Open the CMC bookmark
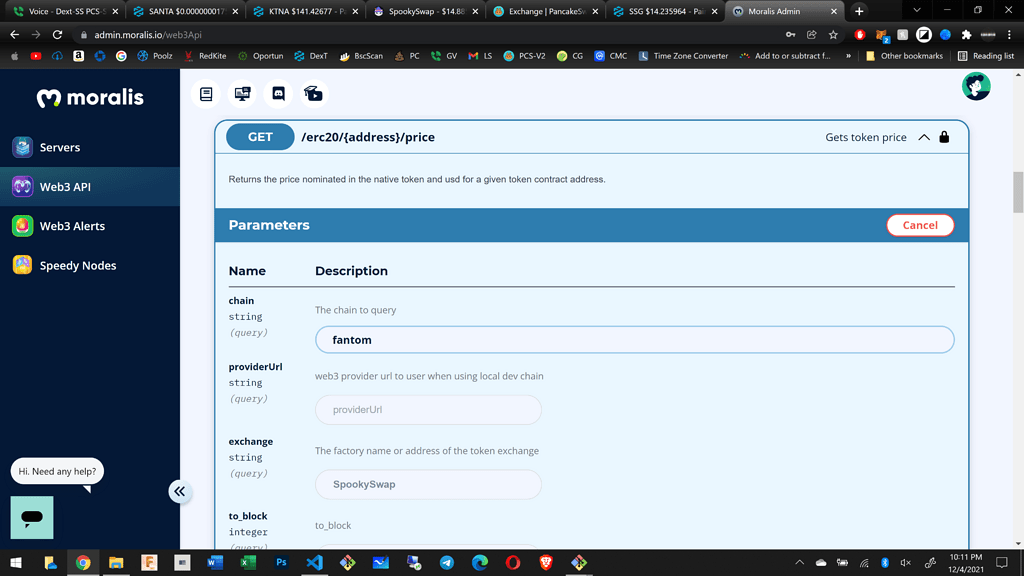This screenshot has width=1024, height=576. pyautogui.click(x=611, y=56)
